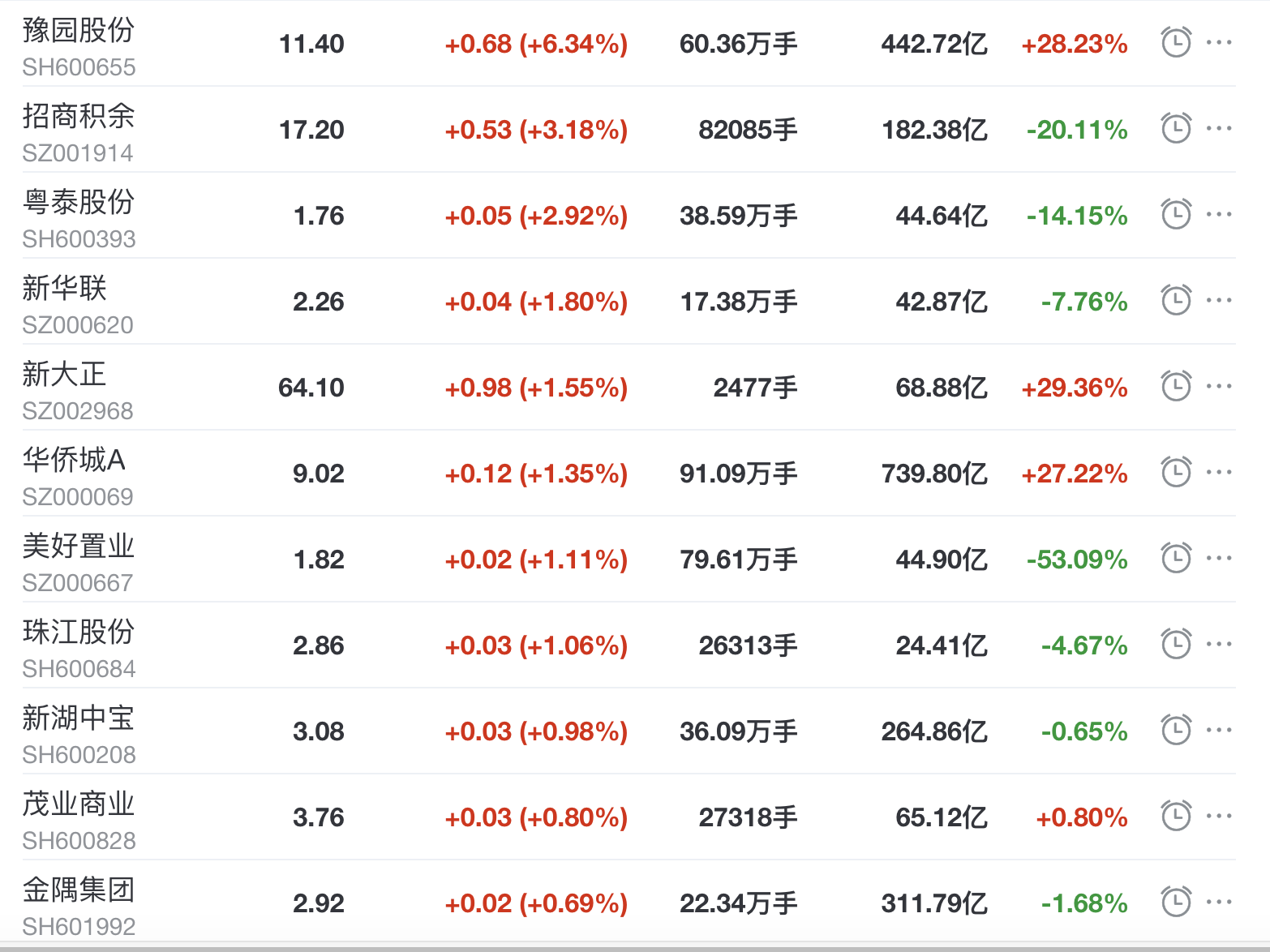Open more options for 新华联
This screenshot has height=952, width=1270.
point(1219,300)
